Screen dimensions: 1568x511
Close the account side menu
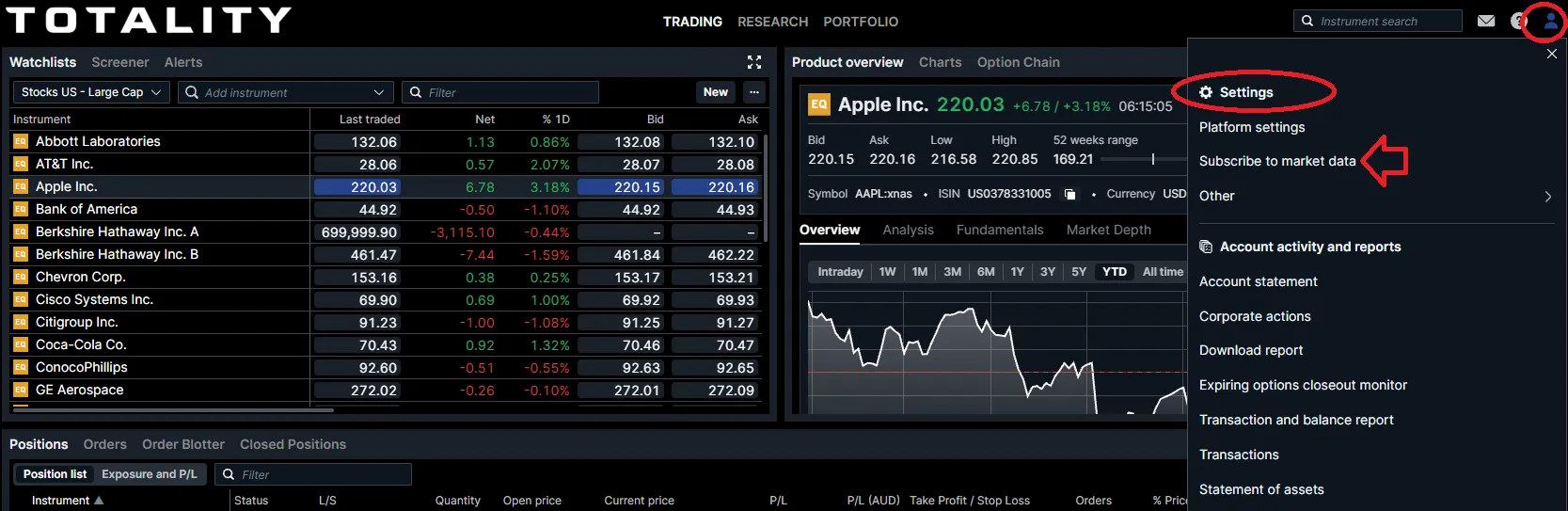[1552, 54]
